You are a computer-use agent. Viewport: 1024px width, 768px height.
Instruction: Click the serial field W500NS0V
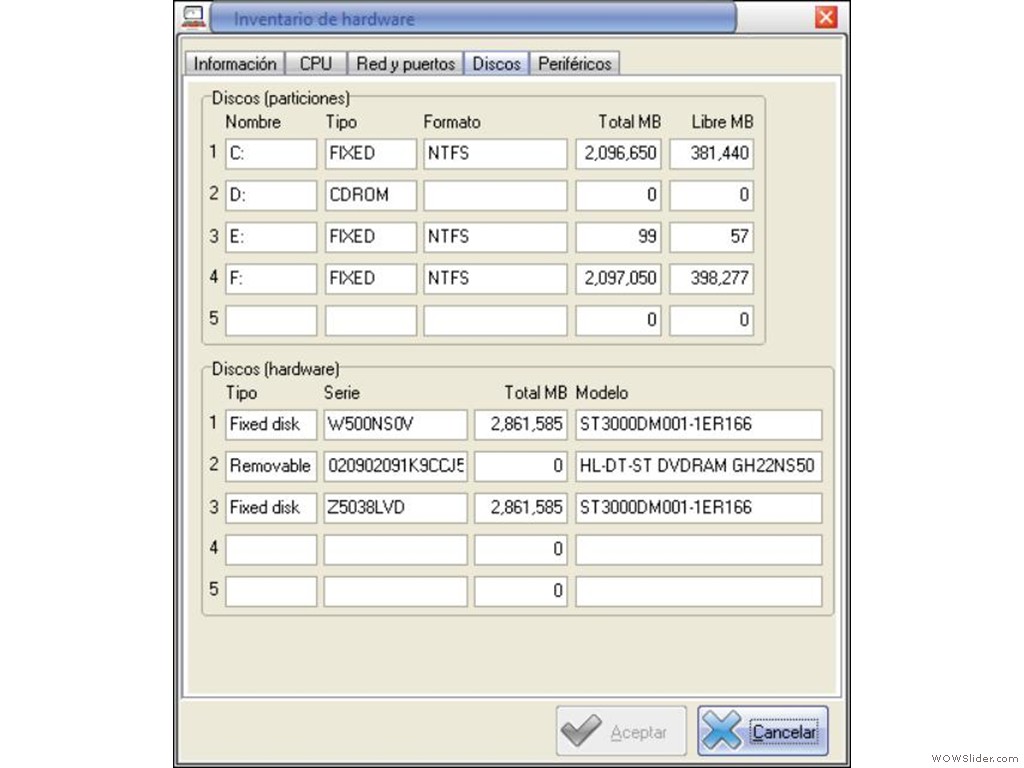pos(395,425)
